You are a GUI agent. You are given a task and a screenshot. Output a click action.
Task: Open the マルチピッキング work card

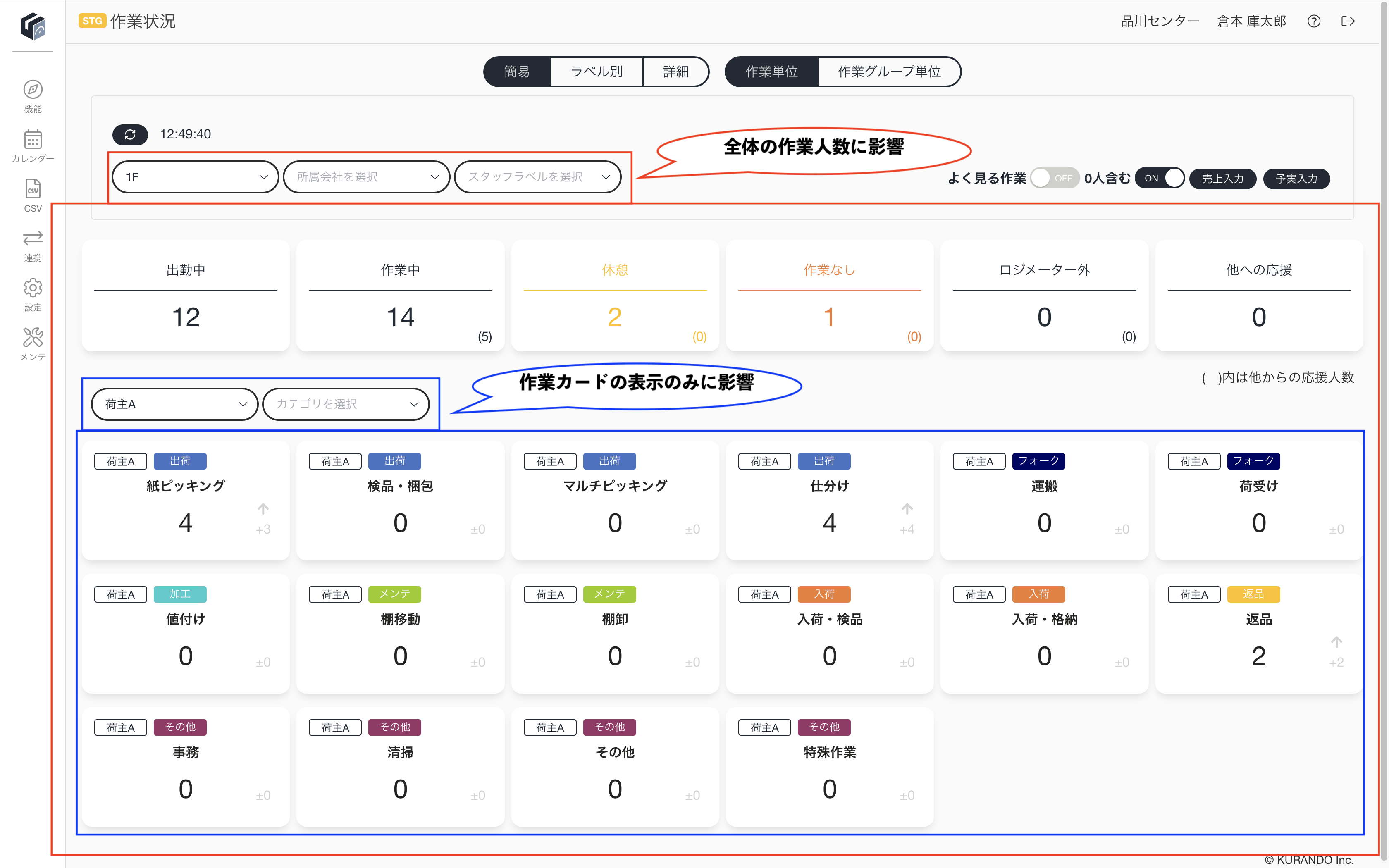[615, 501]
